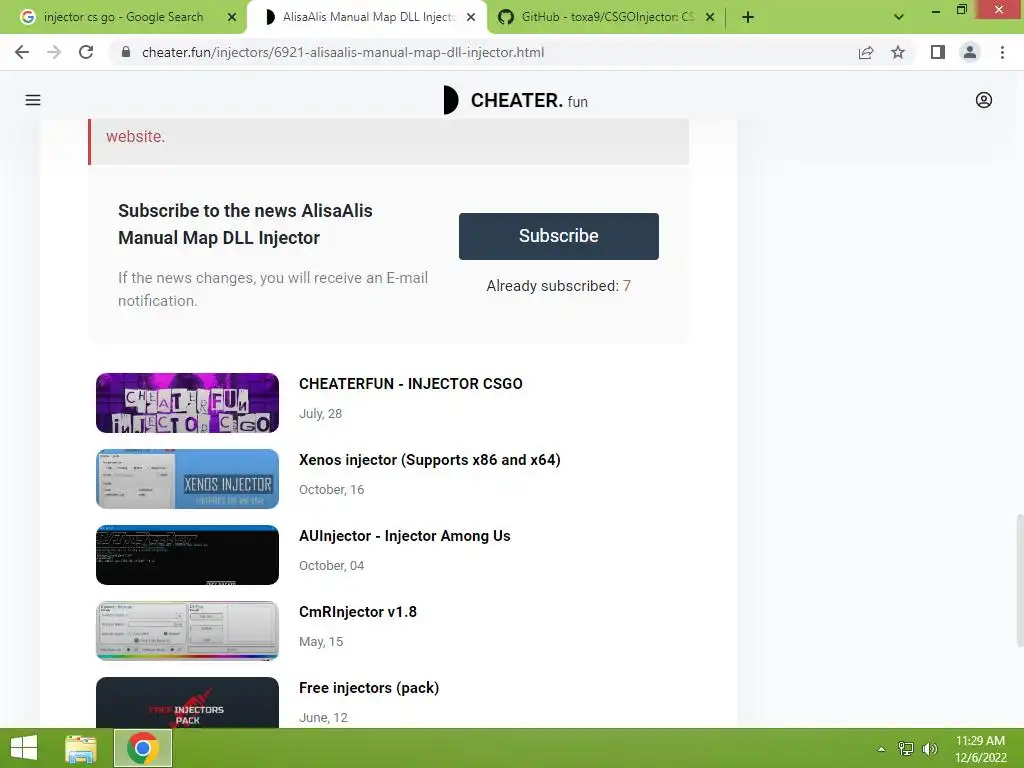Open the volume speaker tray icon

929,749
